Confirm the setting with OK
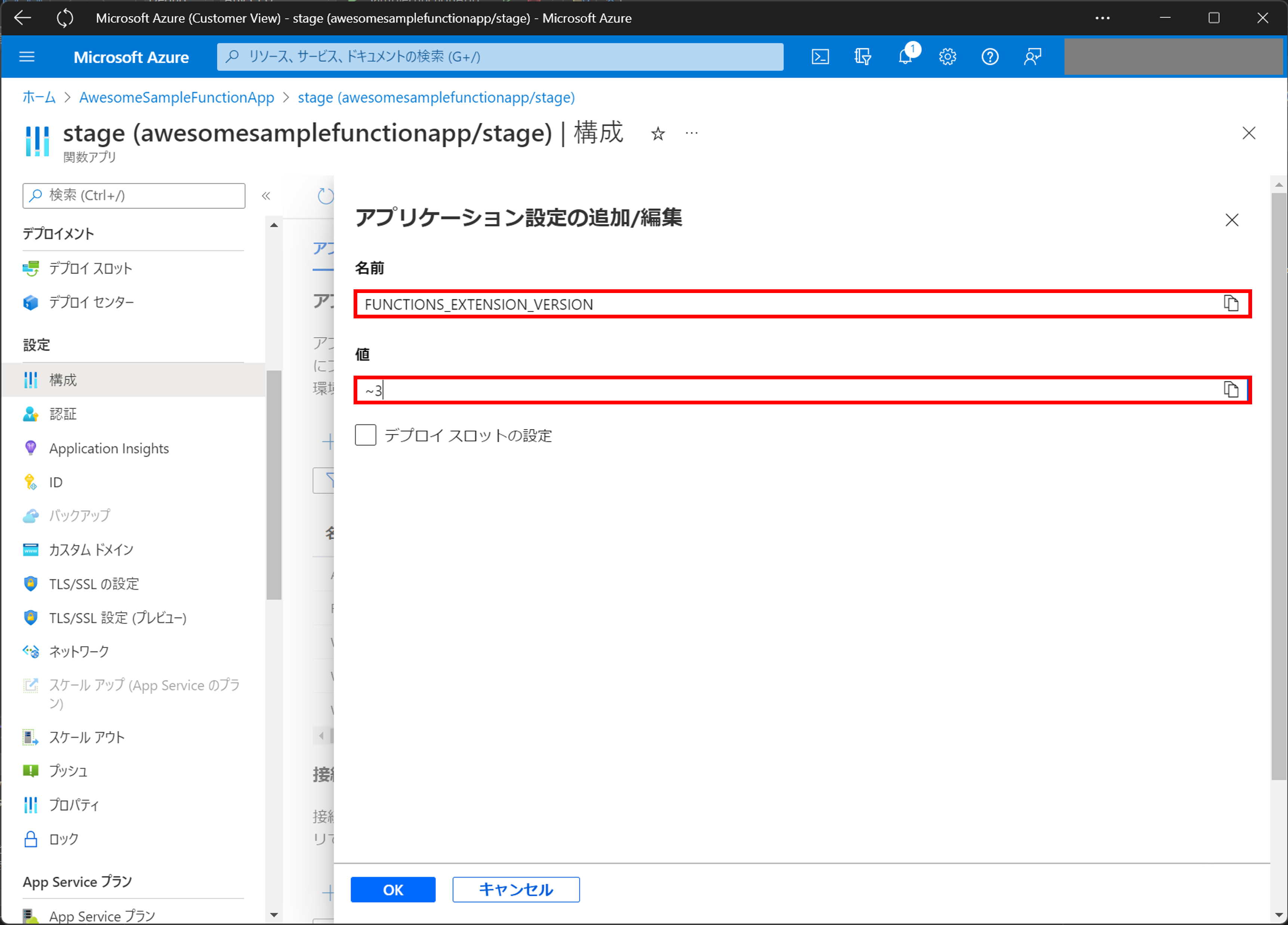 point(392,890)
